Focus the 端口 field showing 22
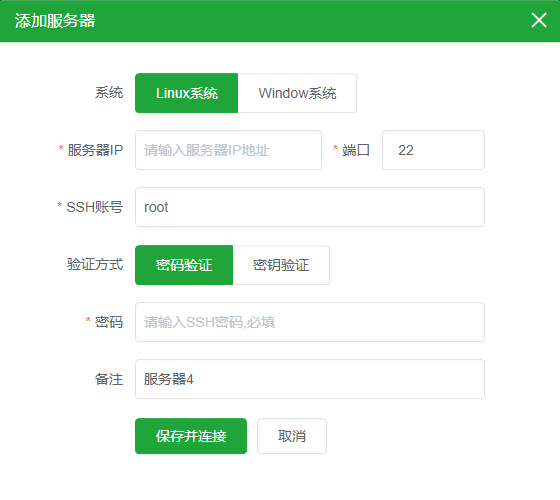560x500 pixels. 433,150
